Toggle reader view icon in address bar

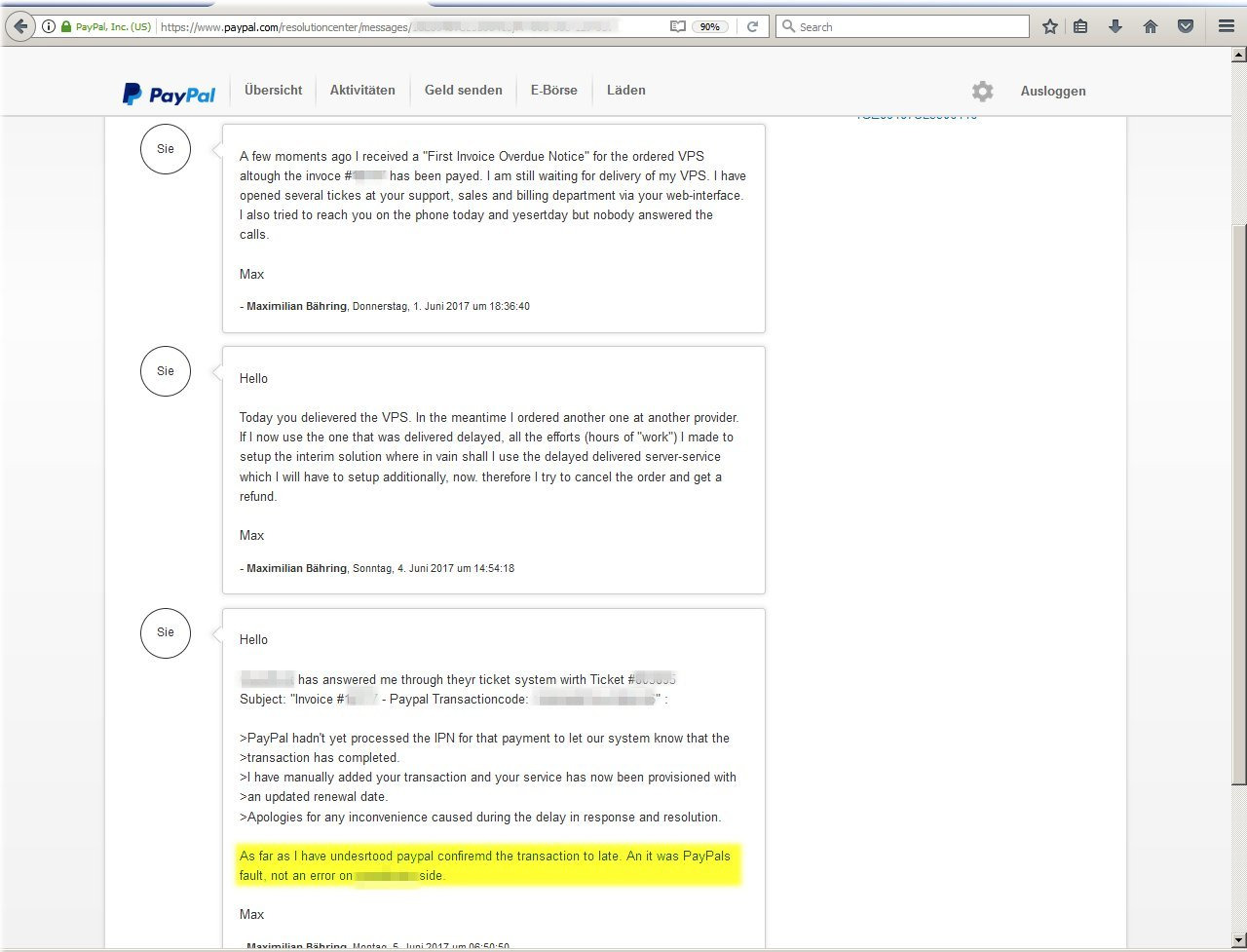(x=678, y=27)
